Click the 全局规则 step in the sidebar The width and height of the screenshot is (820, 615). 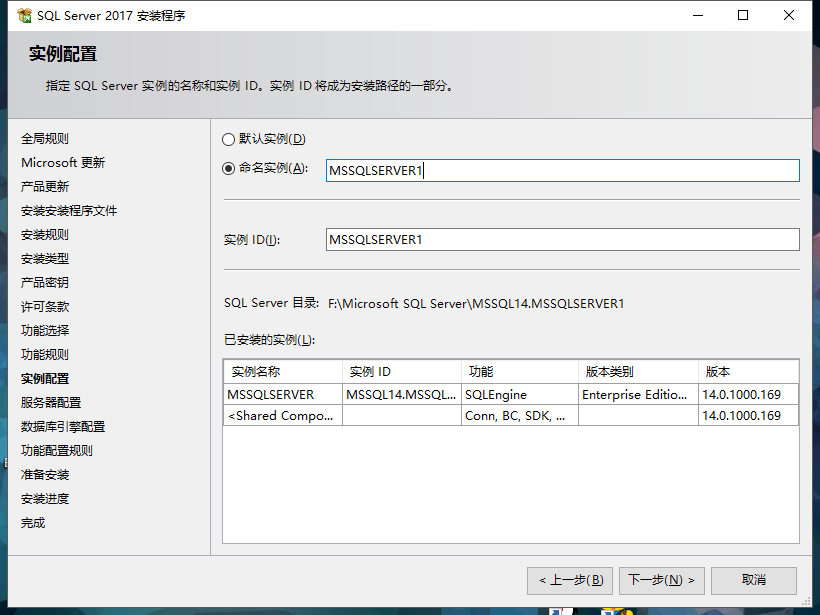coord(45,139)
